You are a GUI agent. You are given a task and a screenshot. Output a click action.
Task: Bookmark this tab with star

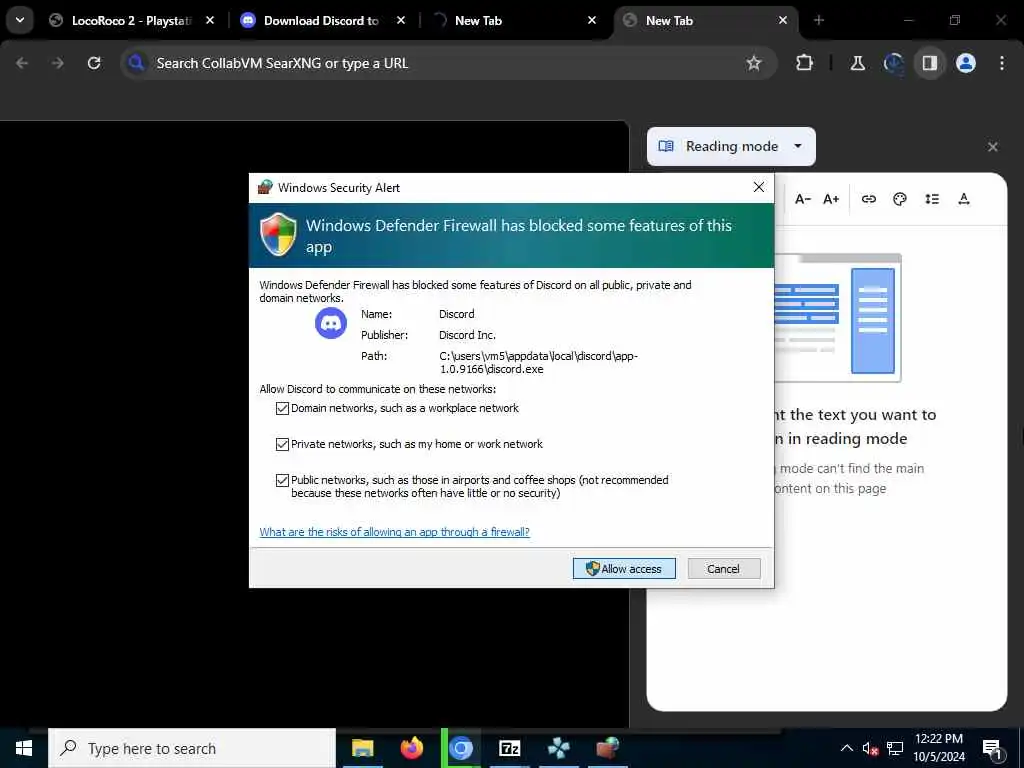[x=754, y=63]
